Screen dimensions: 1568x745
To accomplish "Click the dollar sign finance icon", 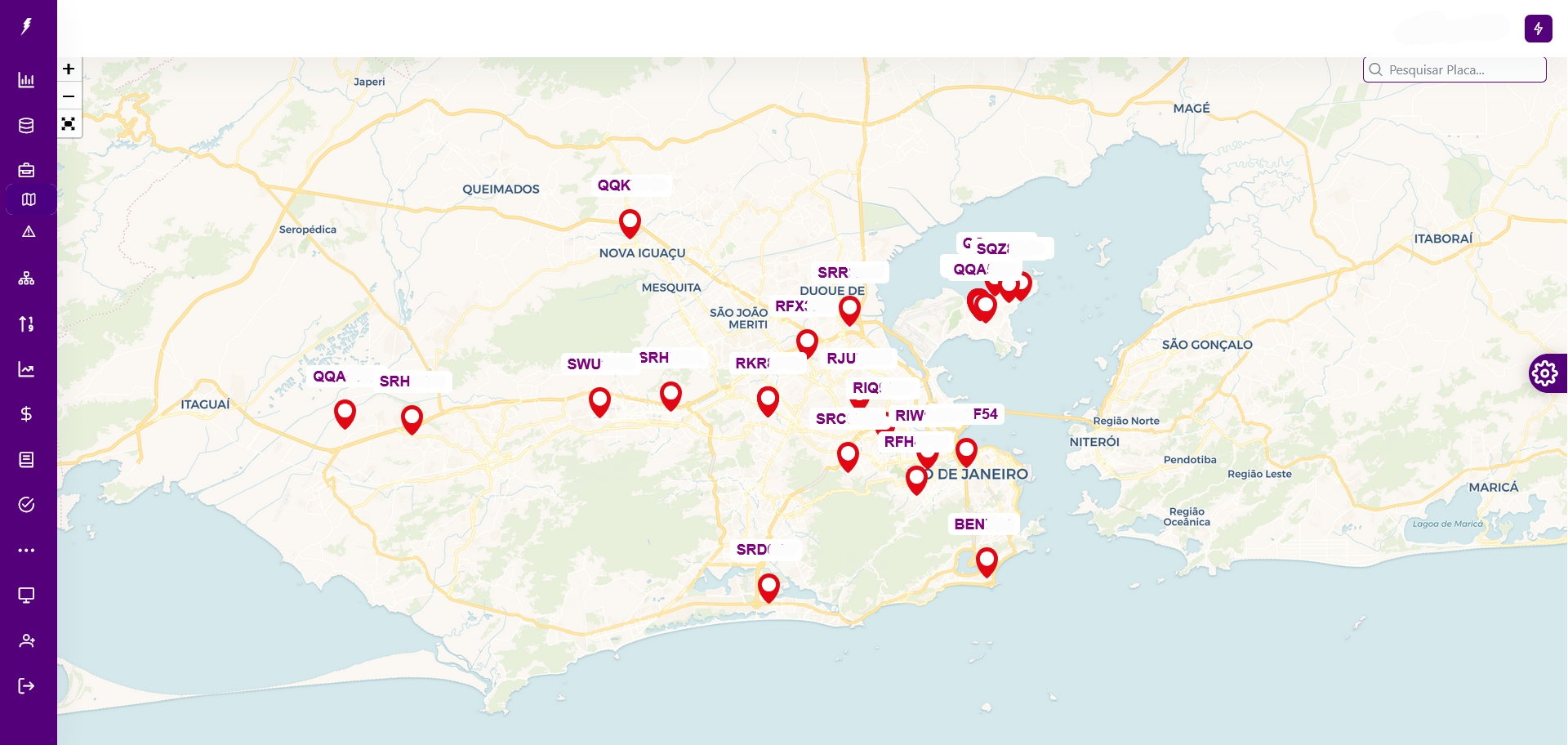I will coord(26,414).
